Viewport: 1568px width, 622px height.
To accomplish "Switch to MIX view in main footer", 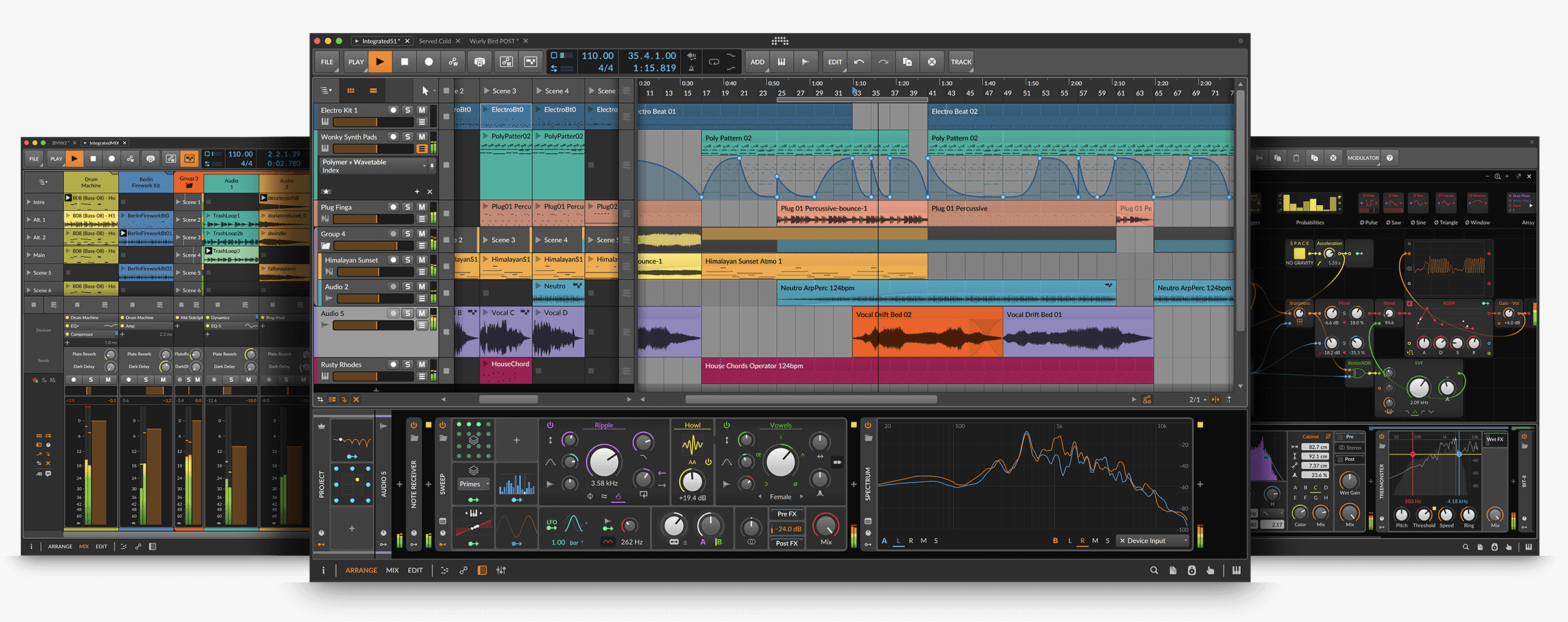I will click(392, 571).
